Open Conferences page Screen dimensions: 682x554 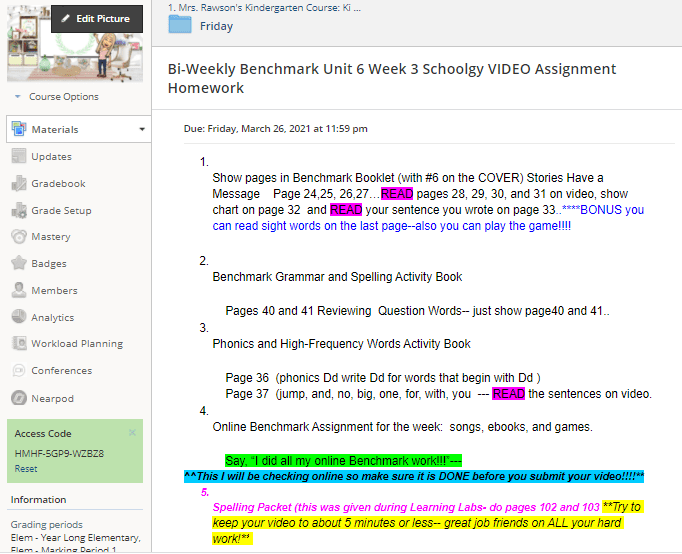pyautogui.click(x=61, y=370)
